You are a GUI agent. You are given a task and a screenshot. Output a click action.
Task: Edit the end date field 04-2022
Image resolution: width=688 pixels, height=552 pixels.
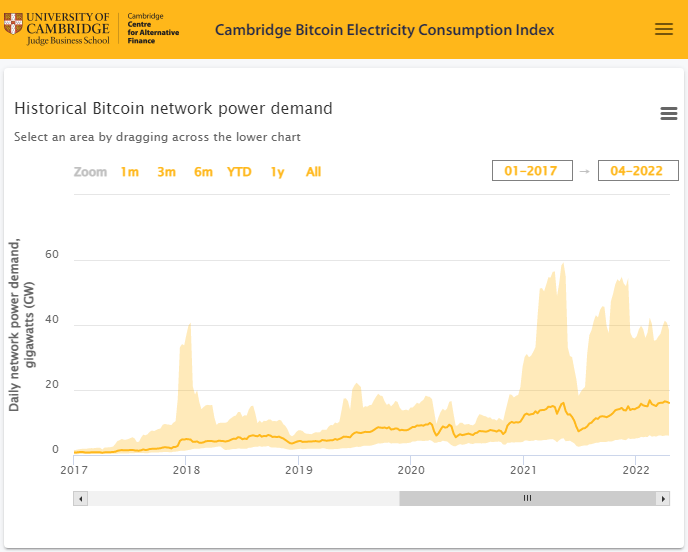click(x=638, y=171)
